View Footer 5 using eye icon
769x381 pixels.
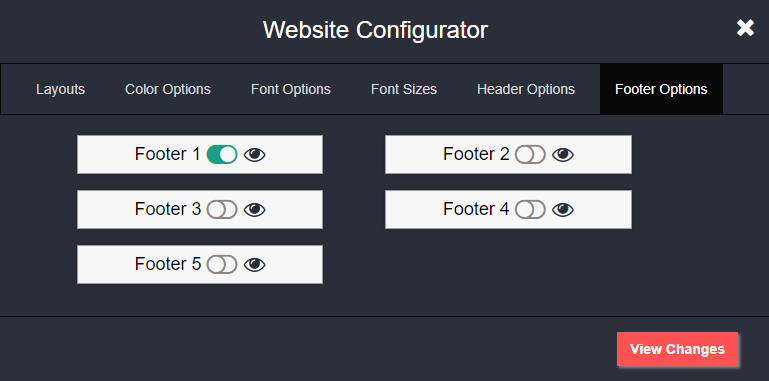point(255,265)
